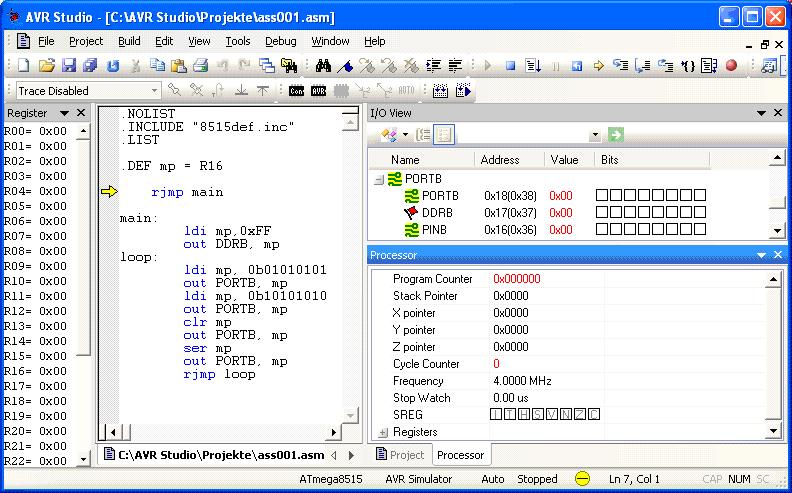This screenshot has height=493, width=792.
Task: Open the I/O View search combo dropdown
Action: point(596,135)
